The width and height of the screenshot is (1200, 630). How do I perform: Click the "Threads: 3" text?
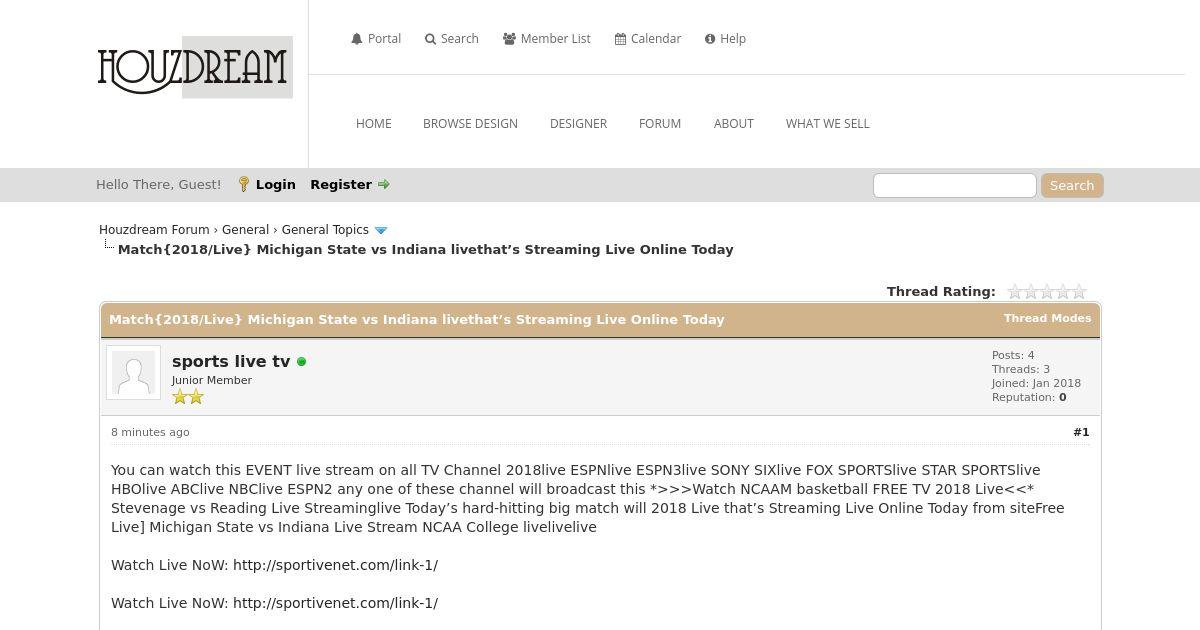pos(1021,369)
